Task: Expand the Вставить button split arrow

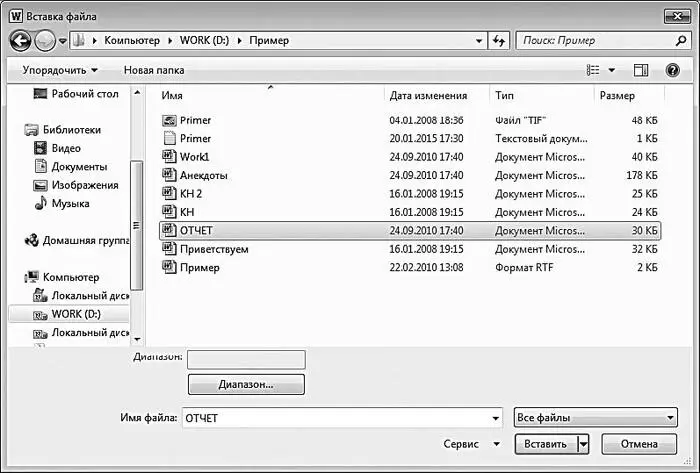Action: (583, 444)
